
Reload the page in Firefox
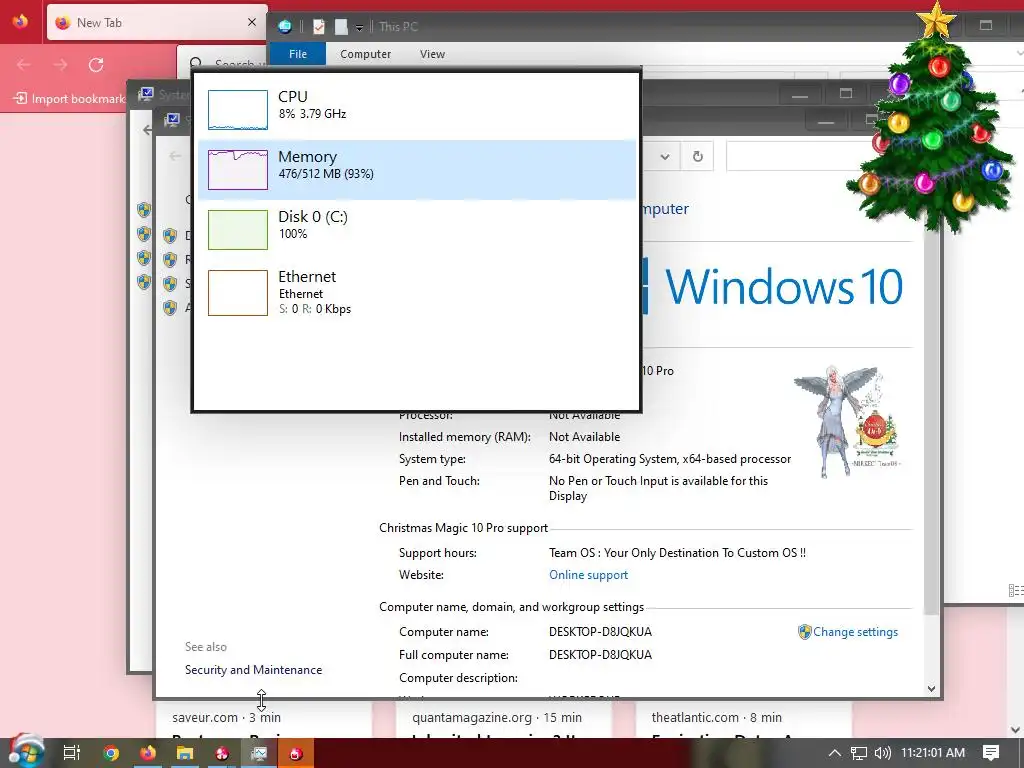point(96,65)
